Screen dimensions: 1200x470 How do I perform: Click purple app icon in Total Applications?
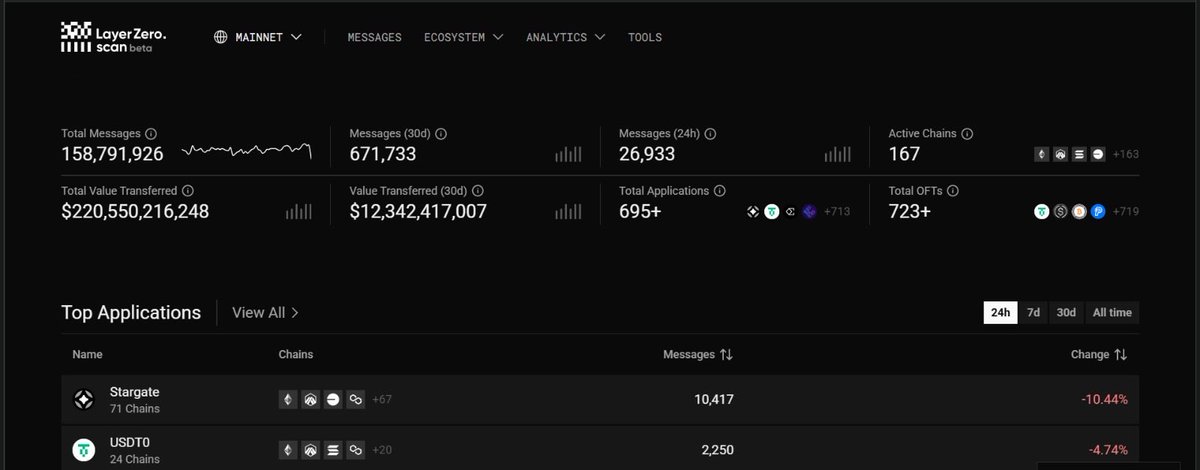[810, 211]
